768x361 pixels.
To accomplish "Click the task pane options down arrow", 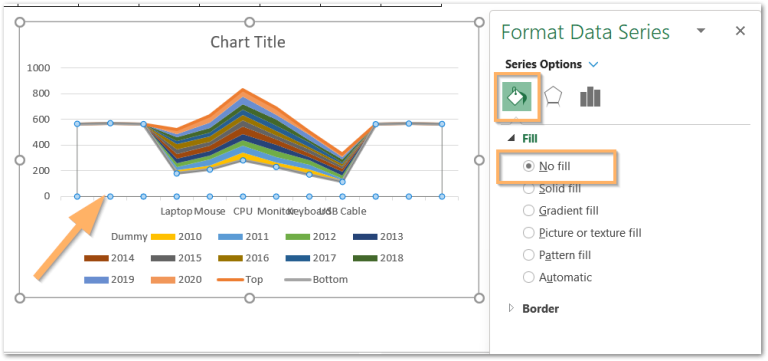I will click(x=701, y=31).
